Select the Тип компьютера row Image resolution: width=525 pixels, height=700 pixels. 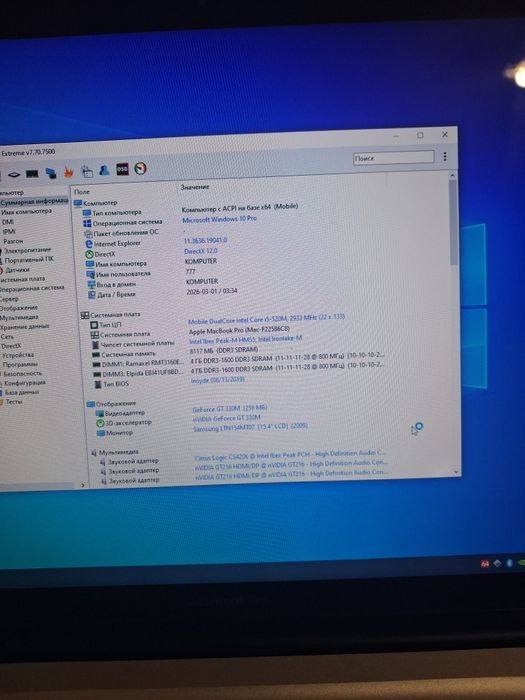[x=112, y=213]
